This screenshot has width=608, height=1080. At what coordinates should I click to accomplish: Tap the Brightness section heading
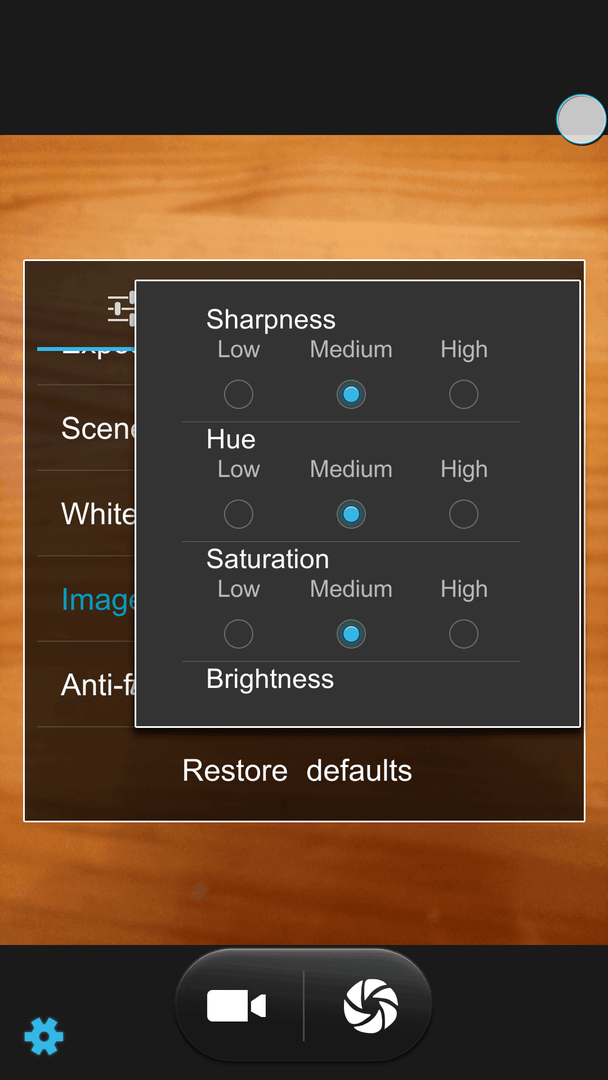(x=270, y=679)
